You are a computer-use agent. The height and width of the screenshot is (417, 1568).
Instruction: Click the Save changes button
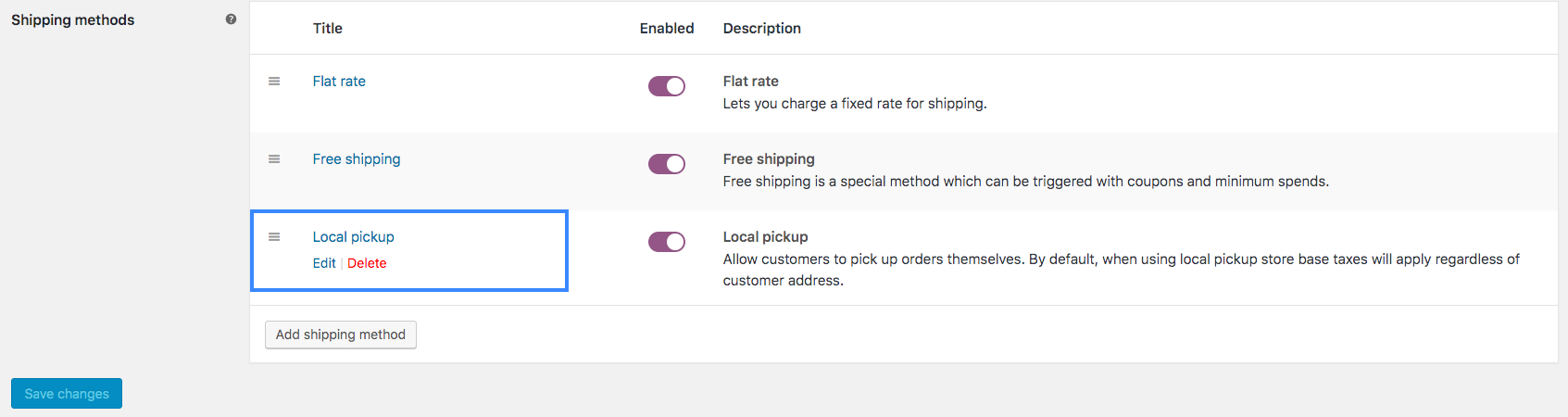pyautogui.click(x=67, y=394)
